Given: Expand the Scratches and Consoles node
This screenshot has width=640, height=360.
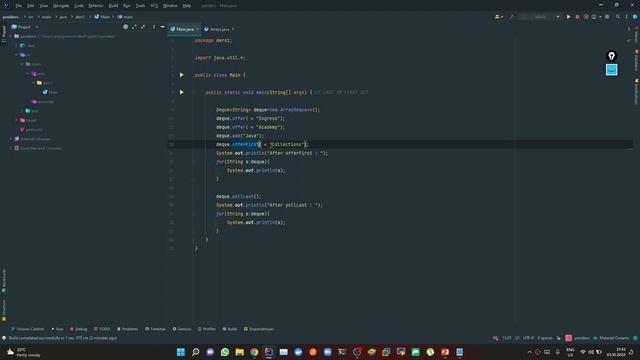Looking at the screenshot, I should pos(11,148).
